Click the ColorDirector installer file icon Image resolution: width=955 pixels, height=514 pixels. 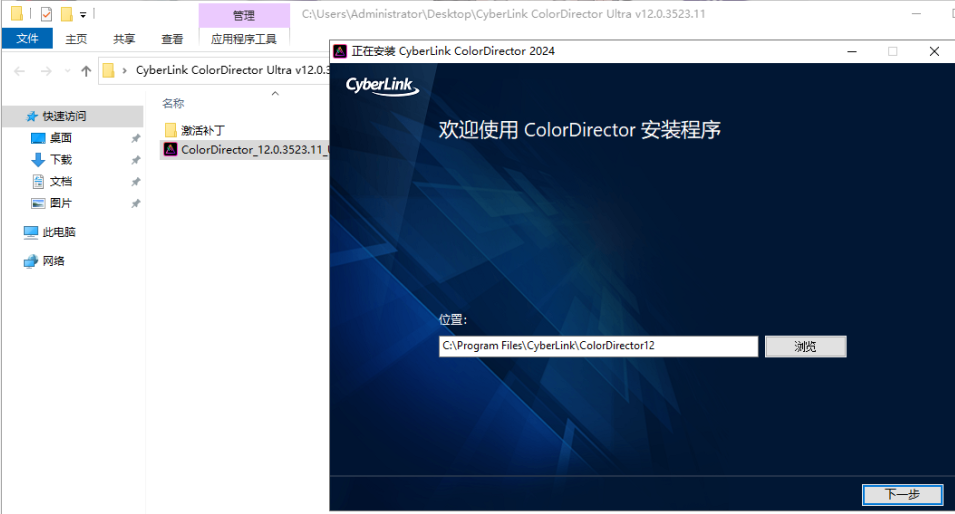pyautogui.click(x=171, y=149)
